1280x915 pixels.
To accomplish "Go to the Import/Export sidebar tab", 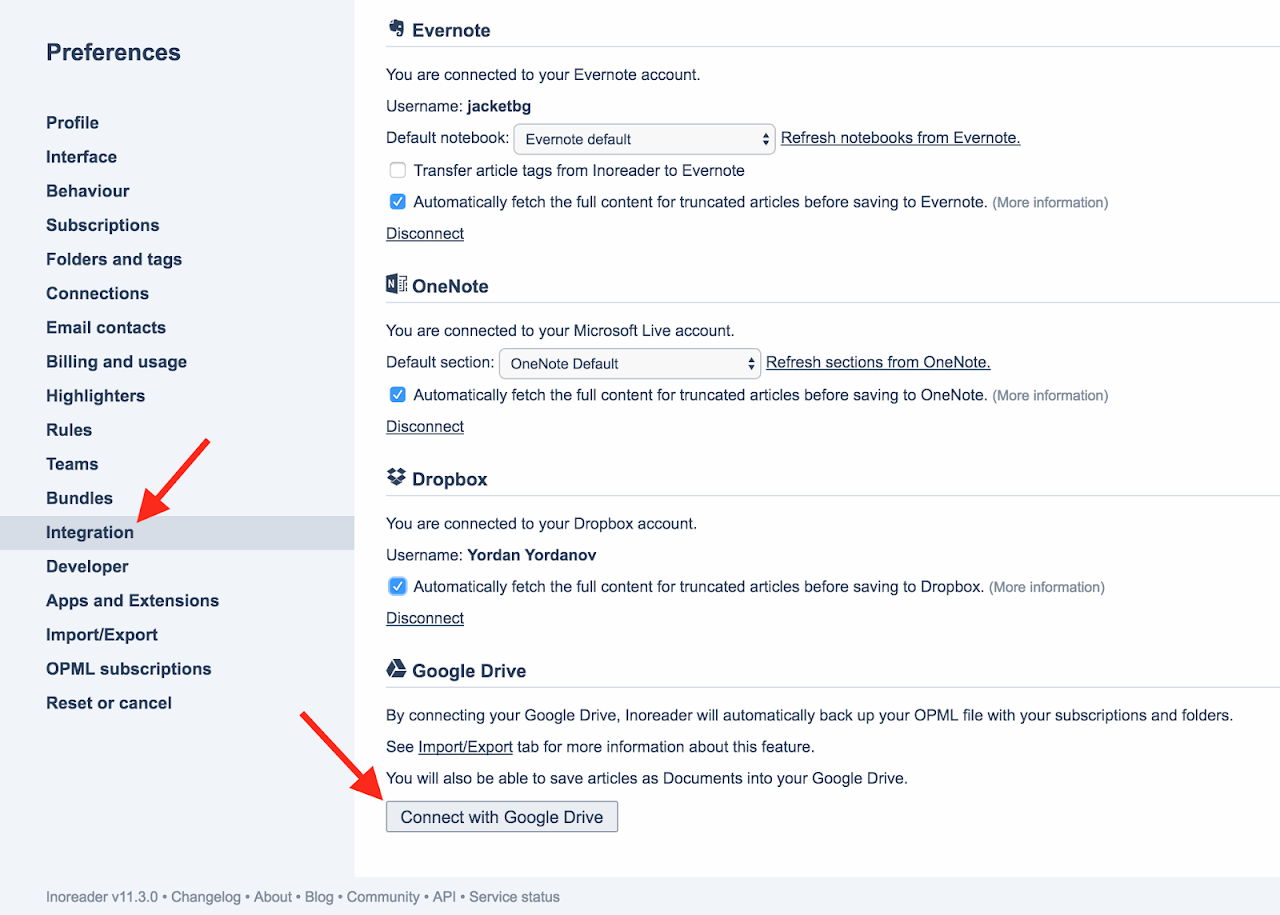I will coord(102,634).
